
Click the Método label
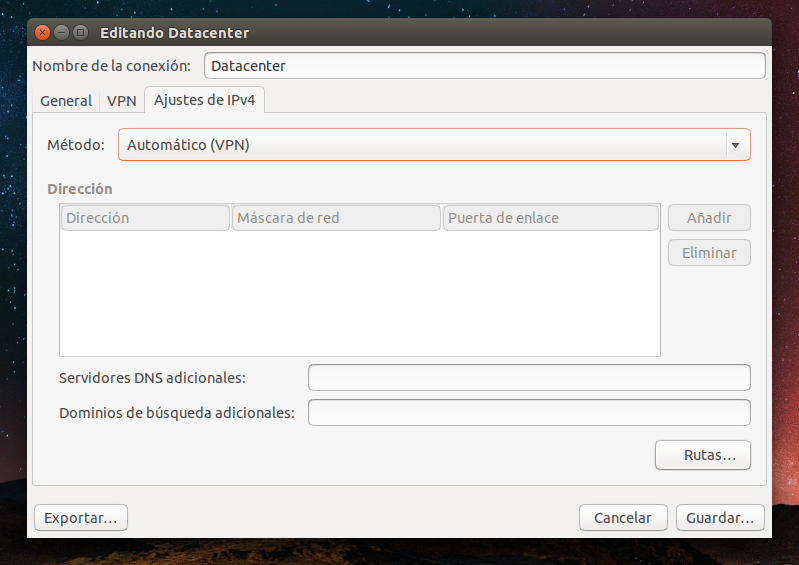click(x=76, y=145)
